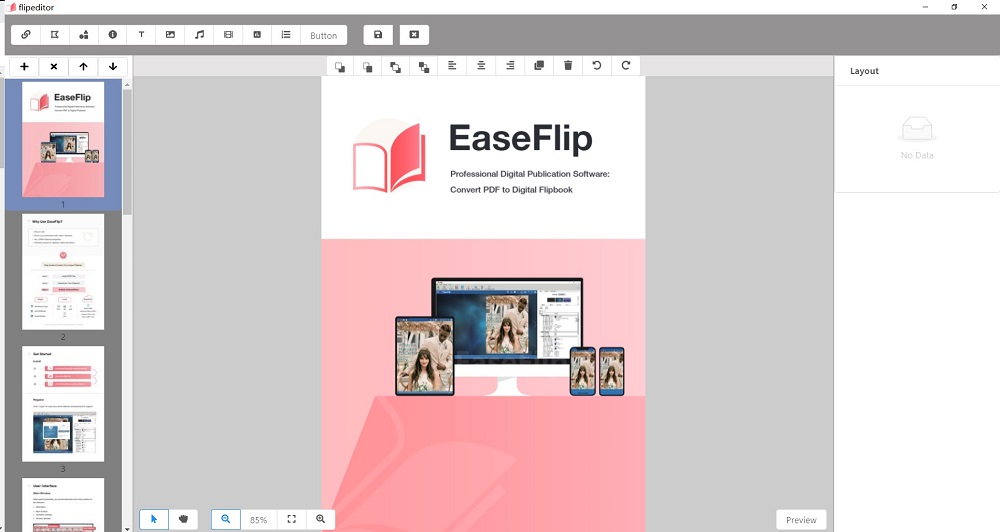Viewport: 1000px width, 532px height.
Task: Add an image using the picture icon
Action: tap(170, 35)
